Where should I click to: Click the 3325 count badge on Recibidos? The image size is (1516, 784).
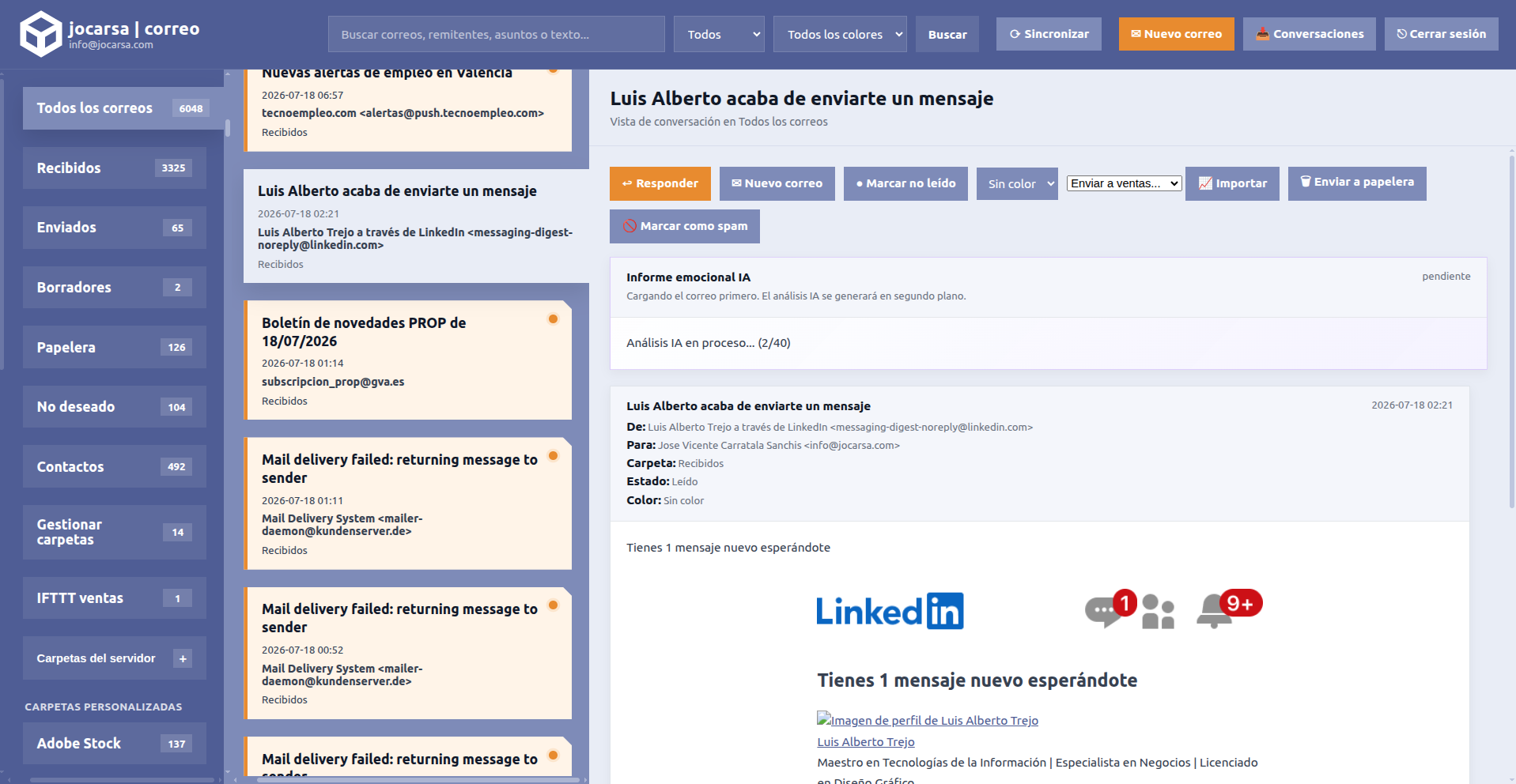point(173,168)
